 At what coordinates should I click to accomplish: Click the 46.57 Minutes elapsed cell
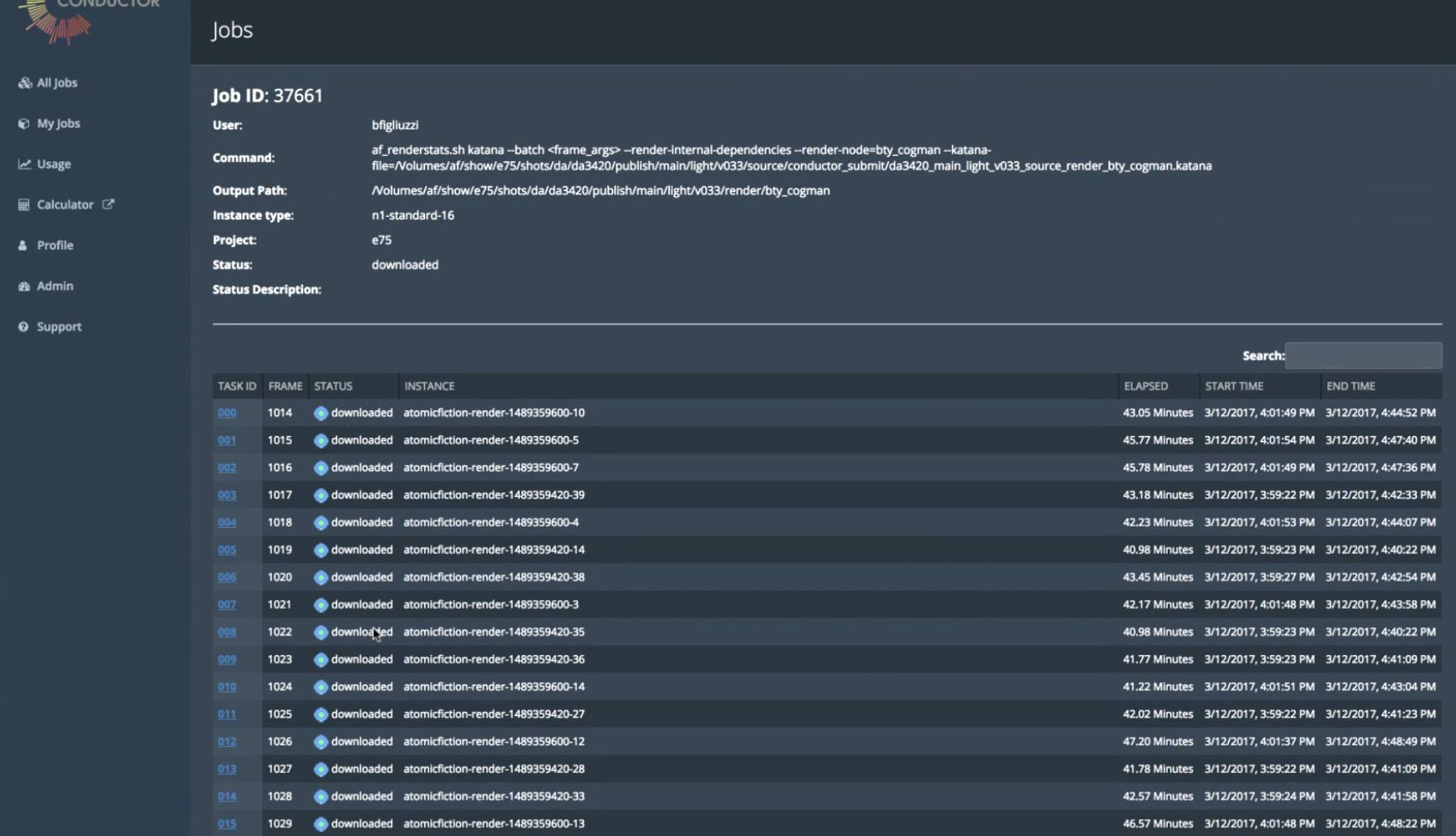[1157, 824]
